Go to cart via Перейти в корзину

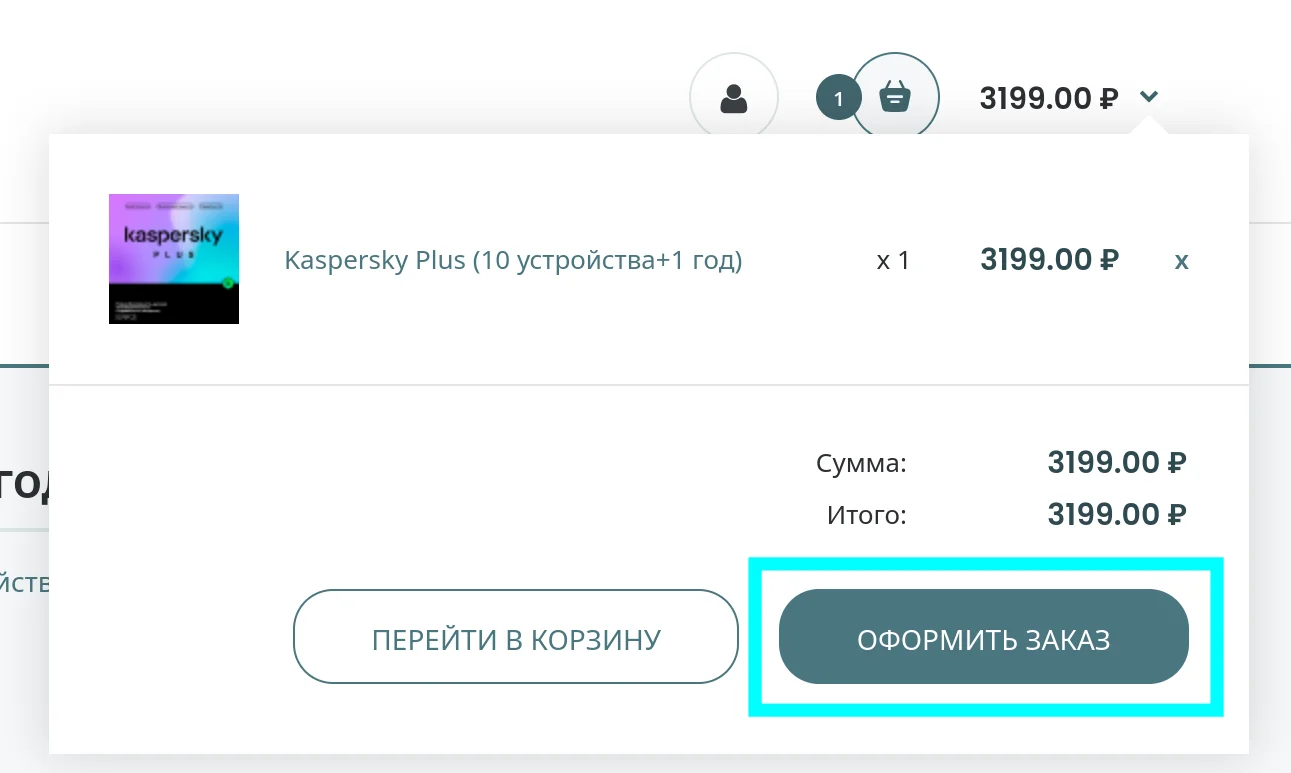(516, 639)
